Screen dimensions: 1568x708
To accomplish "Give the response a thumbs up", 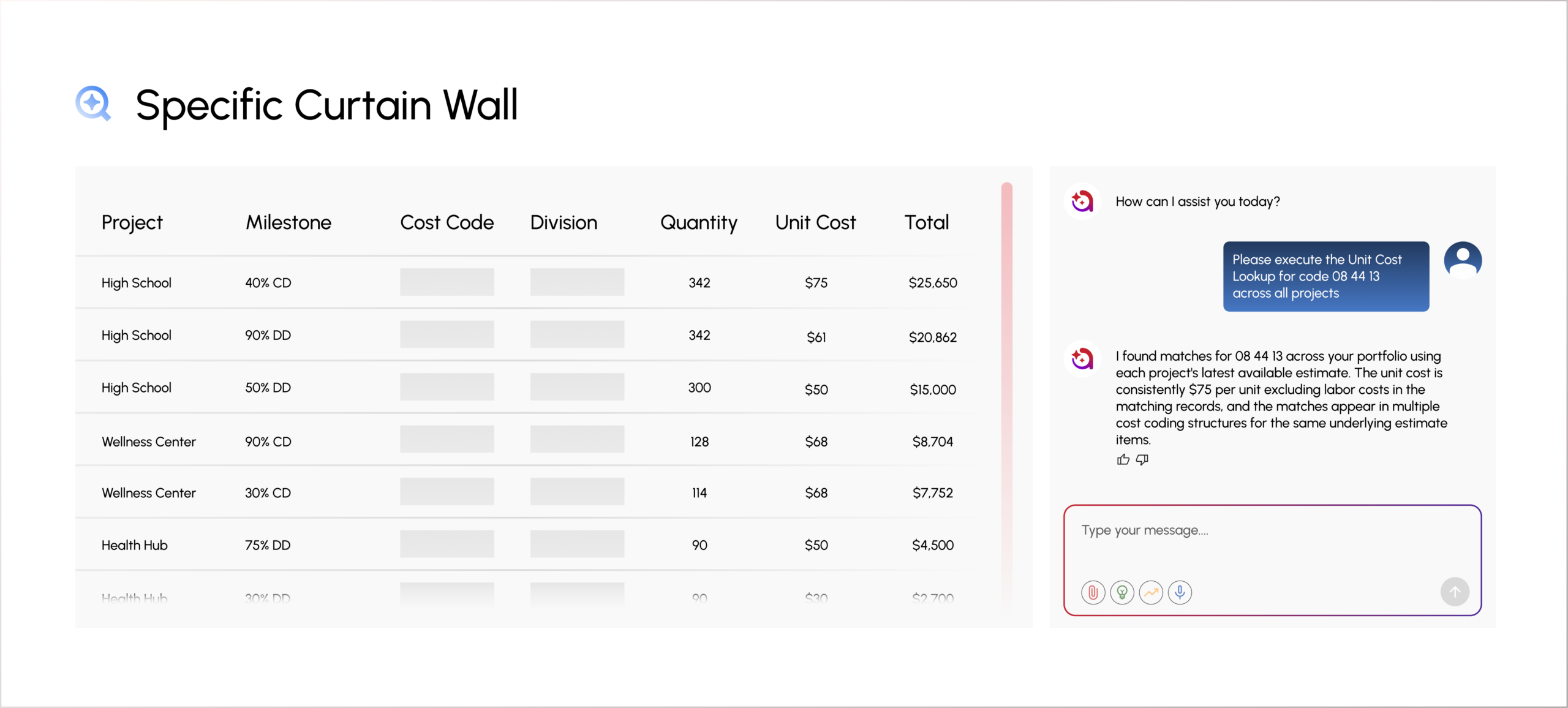I will coord(1123,459).
